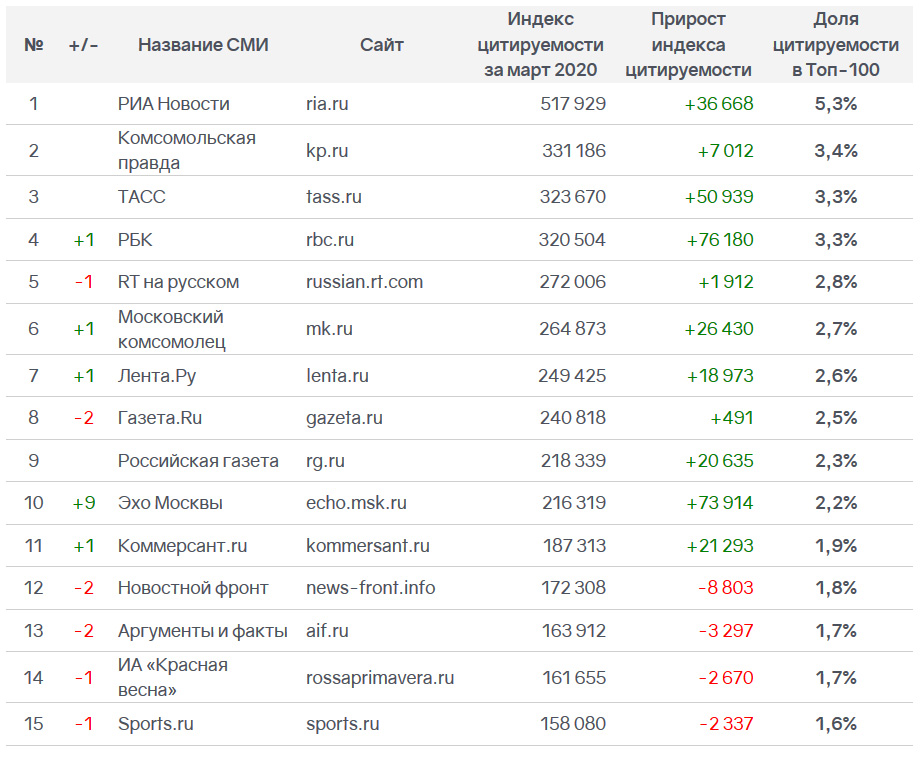Viewport: 924px width, 760px height.
Task: Click the lenta.ru site cell
Action: pyautogui.click(x=337, y=376)
